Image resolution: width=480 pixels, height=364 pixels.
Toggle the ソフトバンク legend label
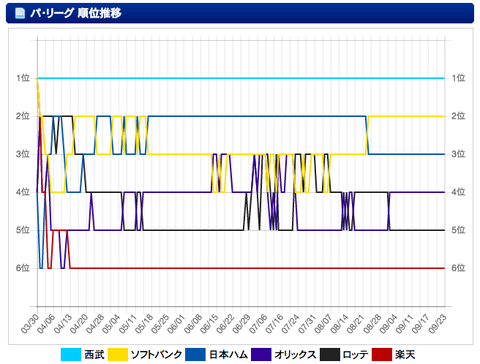tap(156, 354)
